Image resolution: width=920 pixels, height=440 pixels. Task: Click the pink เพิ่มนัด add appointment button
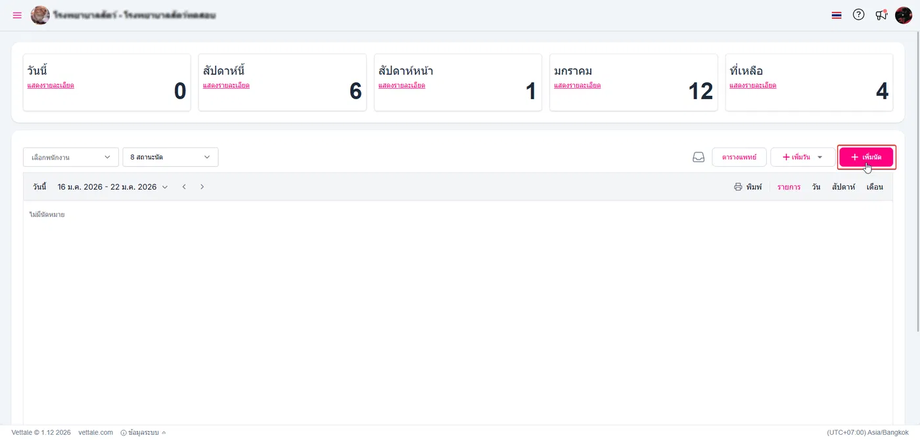(x=866, y=157)
